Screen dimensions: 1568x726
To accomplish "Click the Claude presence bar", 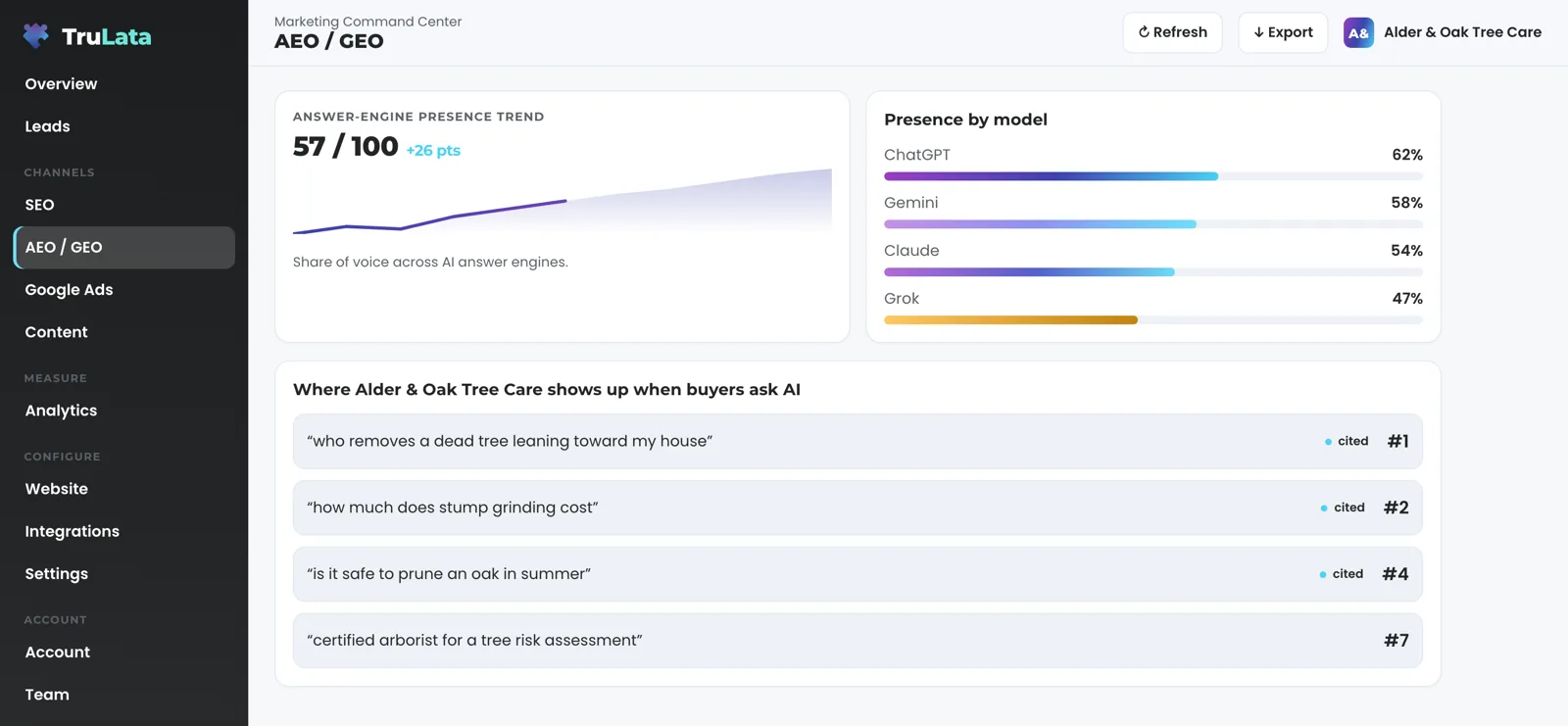I will tap(1153, 272).
